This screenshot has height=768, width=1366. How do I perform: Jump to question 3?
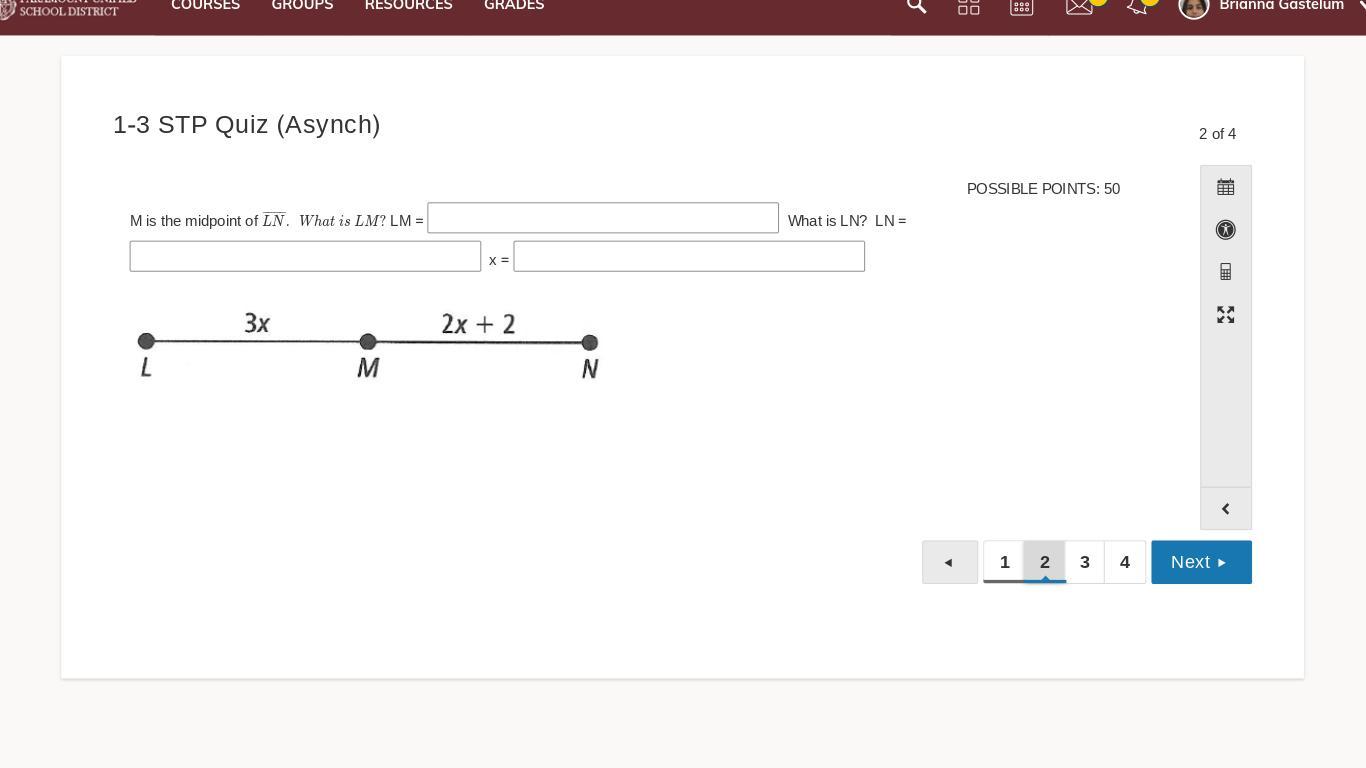(x=1085, y=562)
